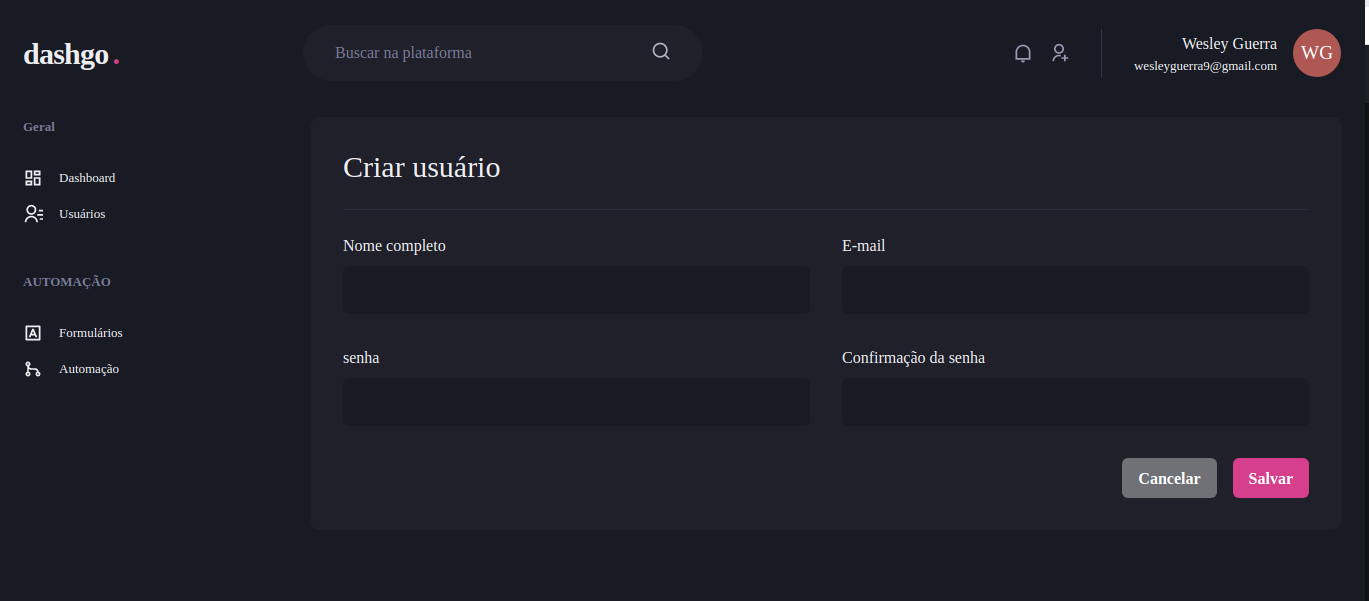Click the Nome completo label
This screenshot has height=601, width=1369.
394,246
